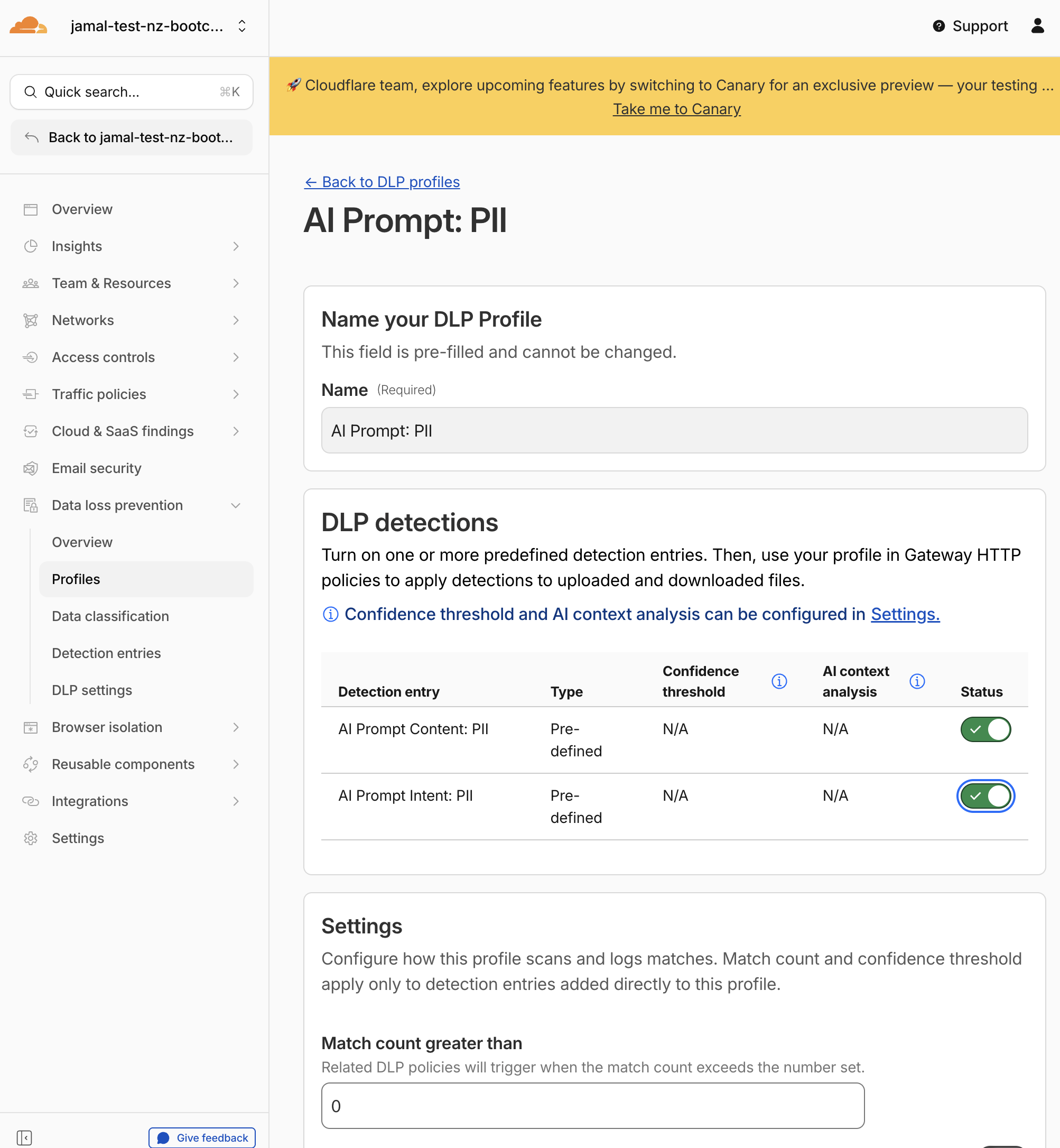Expand the Traffic policies chevron
This screenshot has width=1060, height=1148.
click(x=236, y=394)
